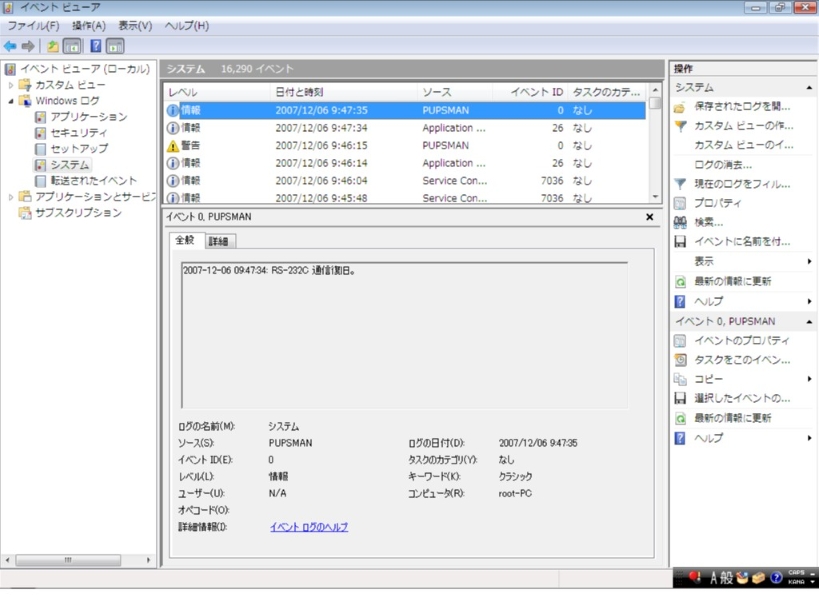Select the セキュリティ log in tree
The width and height of the screenshot is (819, 614).
78,133
